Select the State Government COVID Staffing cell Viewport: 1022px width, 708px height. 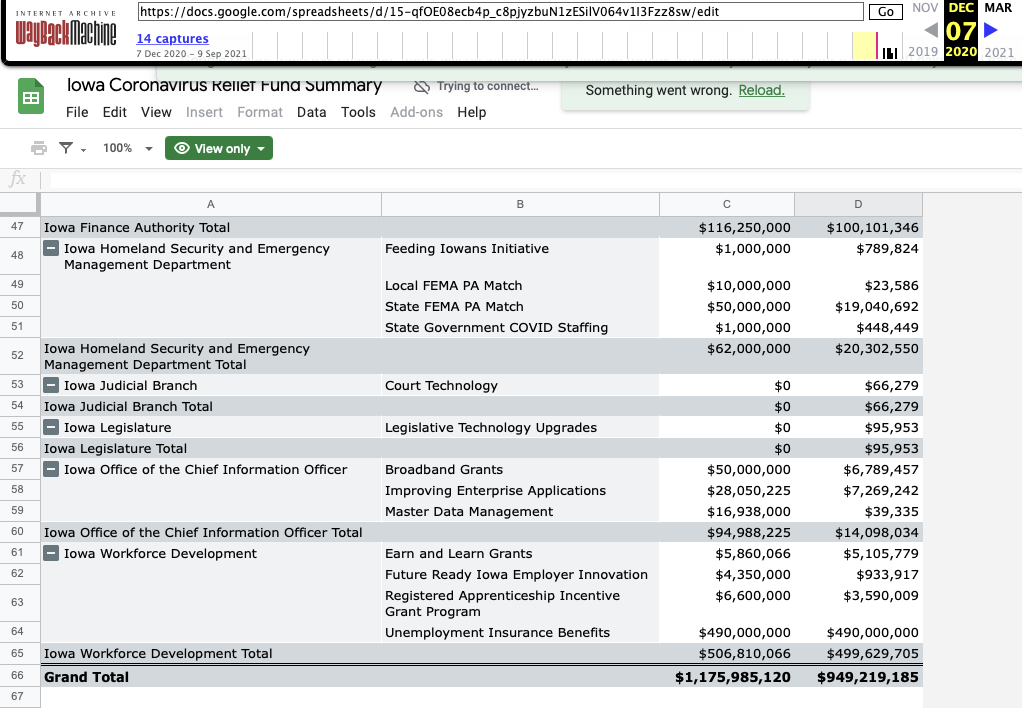(520, 327)
